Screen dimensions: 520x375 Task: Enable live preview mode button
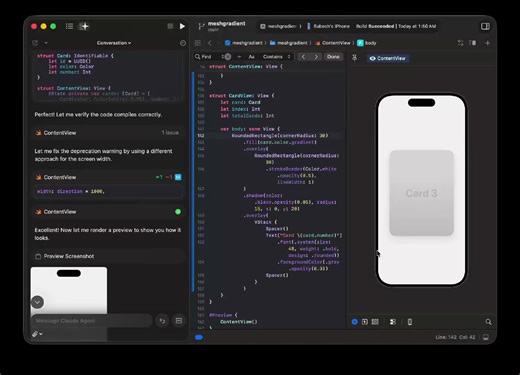click(355, 322)
